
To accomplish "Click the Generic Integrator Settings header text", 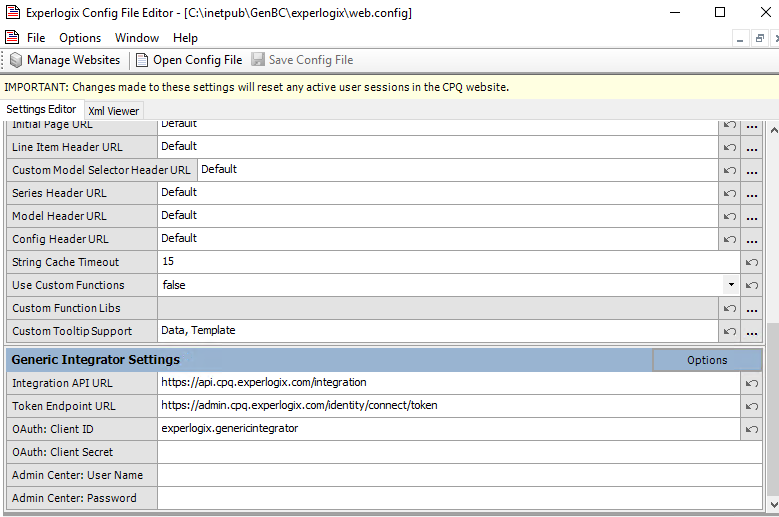I will tap(96, 360).
